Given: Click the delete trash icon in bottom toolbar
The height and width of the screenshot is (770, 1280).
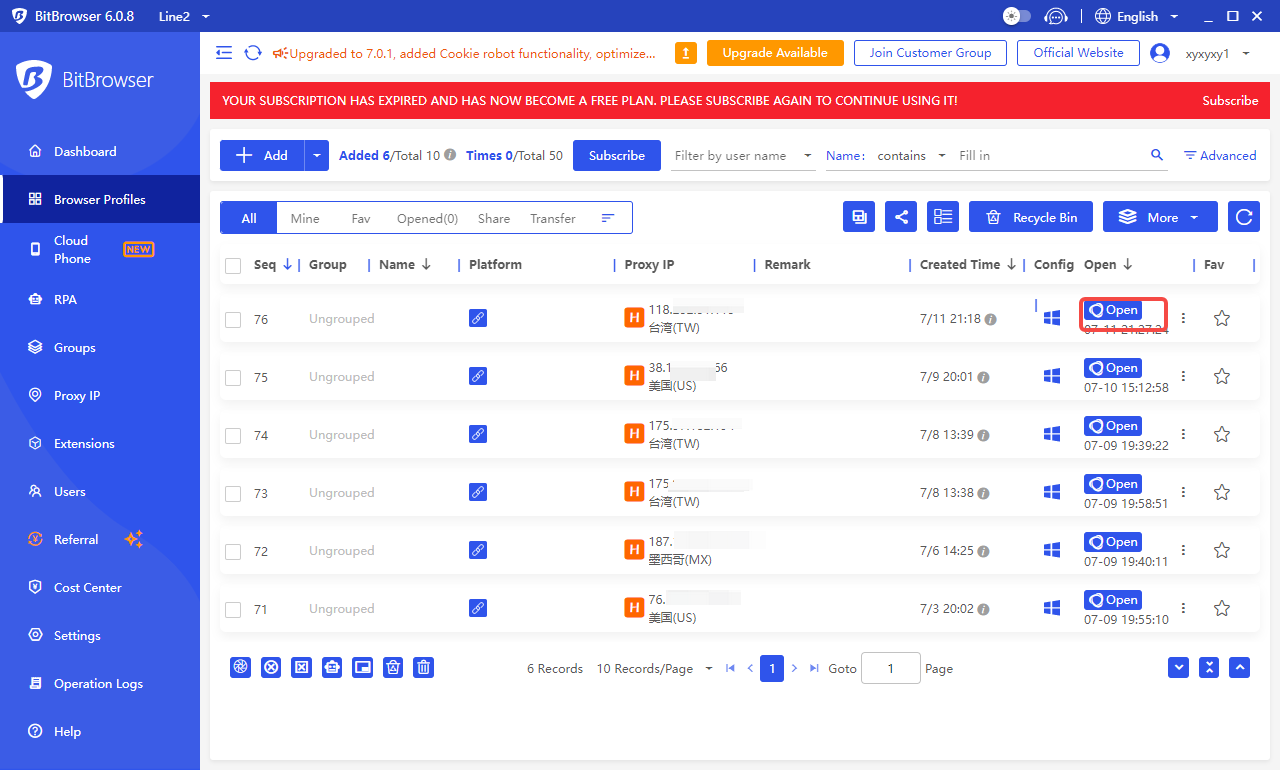Looking at the screenshot, I should [424, 667].
